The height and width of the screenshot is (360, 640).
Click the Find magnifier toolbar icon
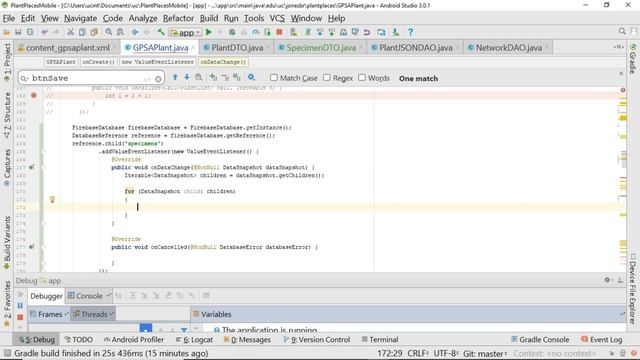(109, 32)
